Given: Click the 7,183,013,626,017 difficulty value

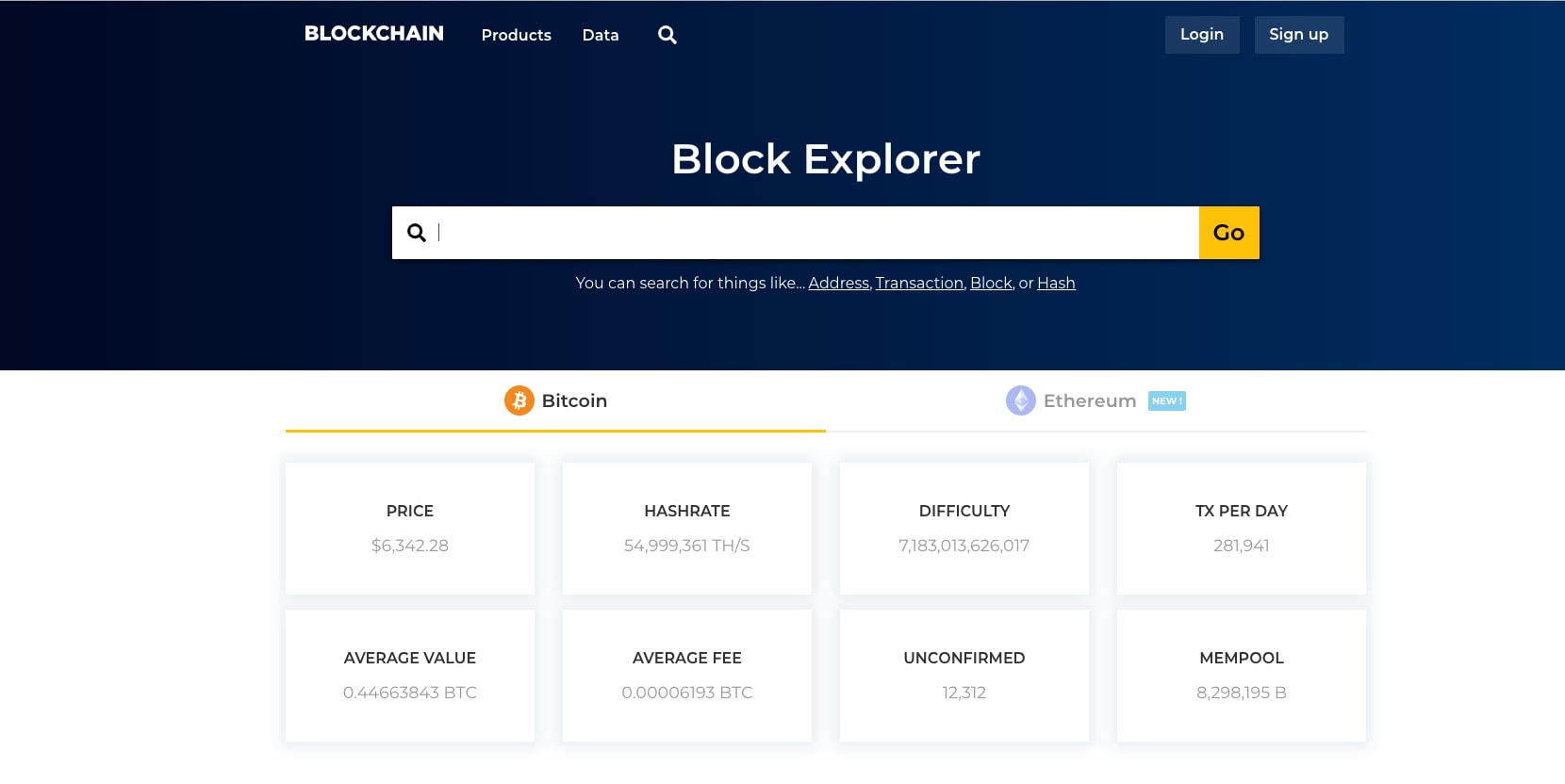Looking at the screenshot, I should click(x=964, y=546).
